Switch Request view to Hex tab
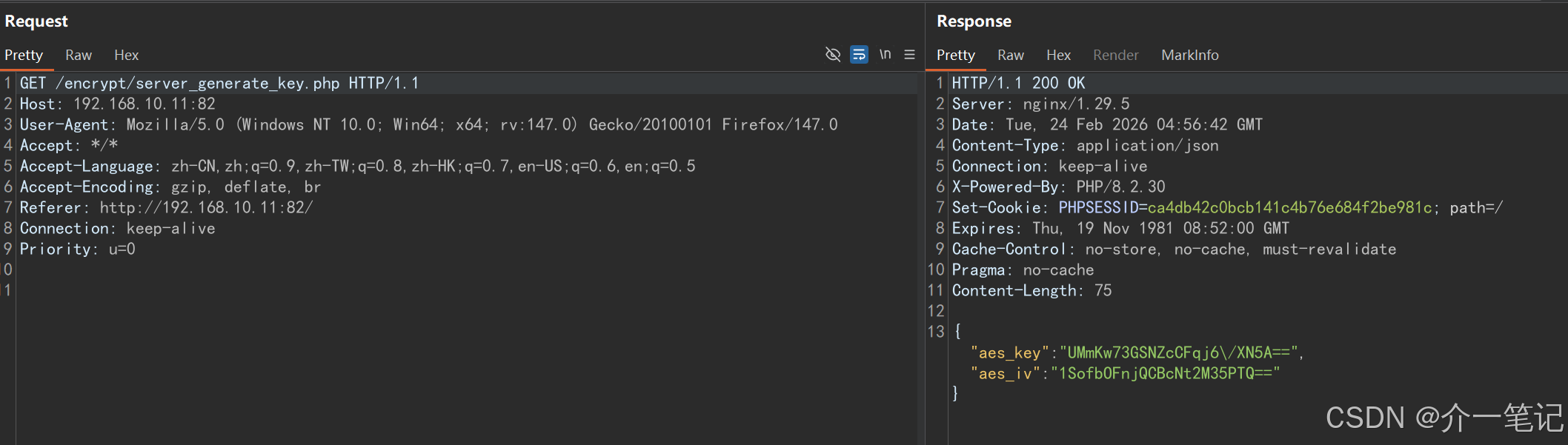Image resolution: width=1568 pixels, height=445 pixels. (x=126, y=55)
